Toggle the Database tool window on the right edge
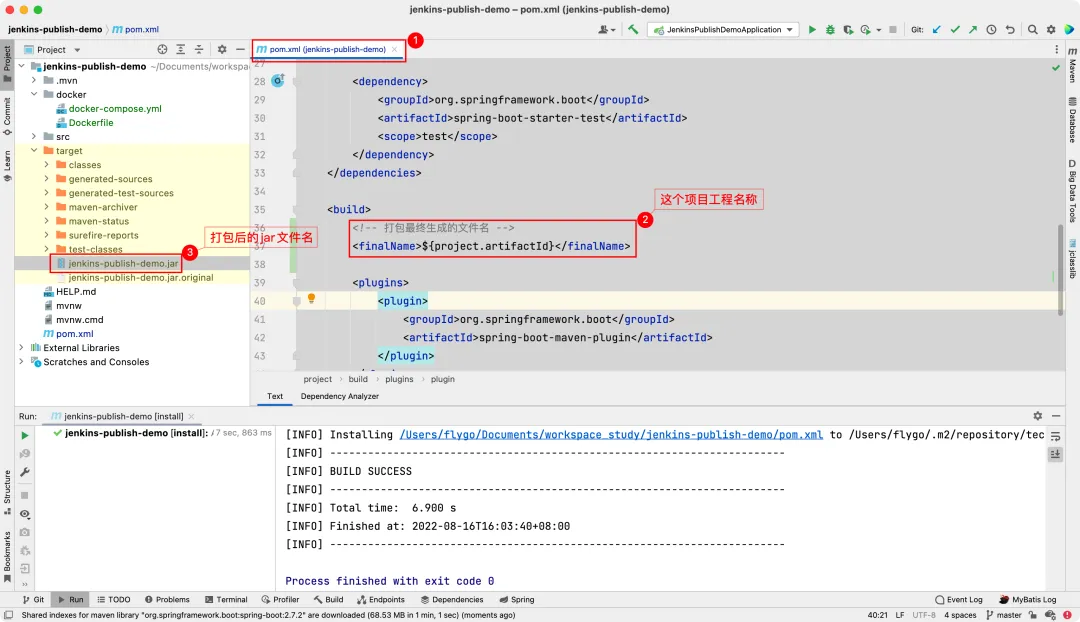The height and width of the screenshot is (622, 1080). (1072, 120)
